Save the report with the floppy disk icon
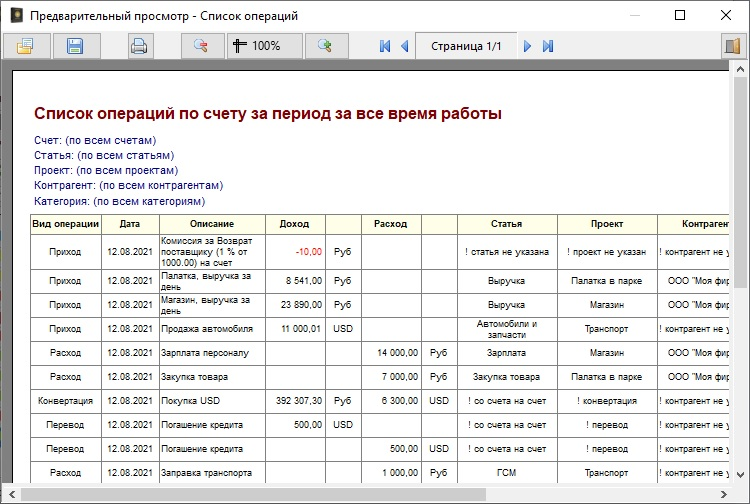 click(x=75, y=46)
